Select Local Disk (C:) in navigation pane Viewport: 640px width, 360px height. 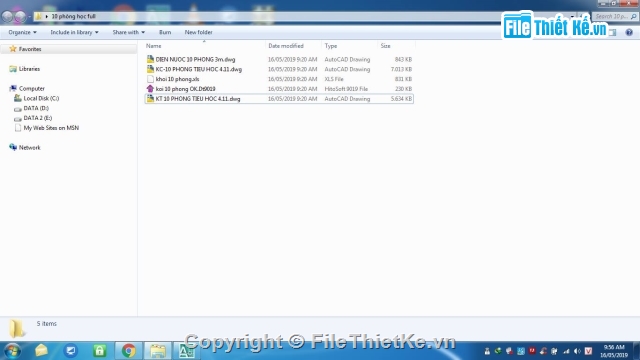tap(41, 98)
